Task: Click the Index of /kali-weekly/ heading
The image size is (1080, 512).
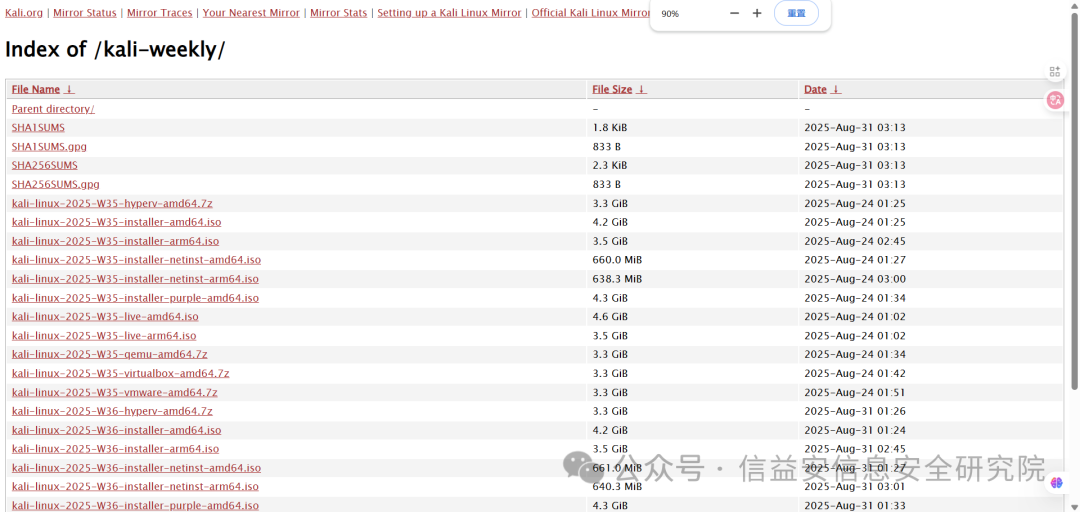Action: coord(115,50)
